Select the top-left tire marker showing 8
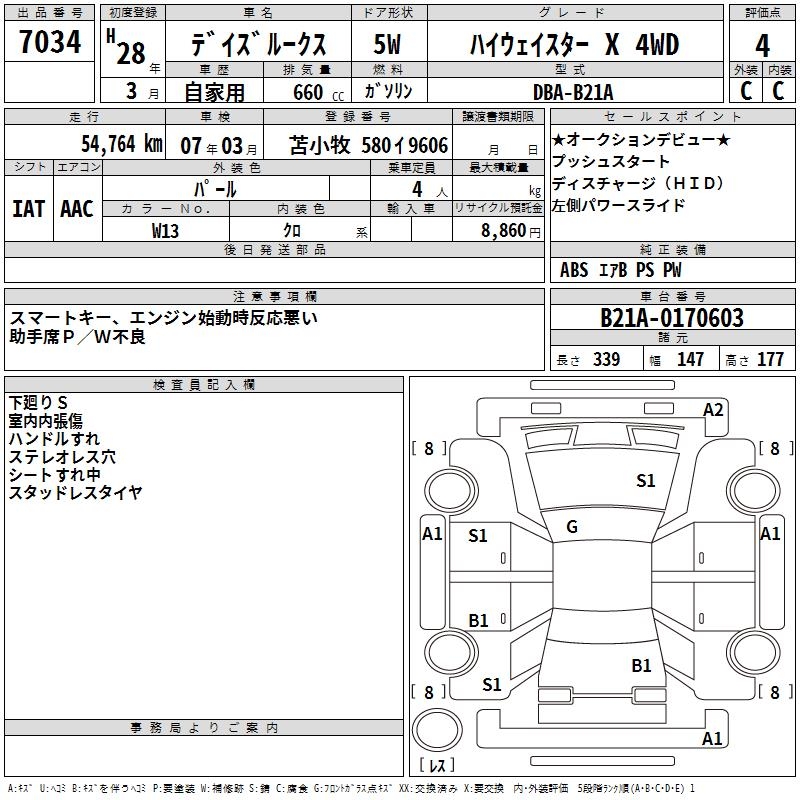This screenshot has height=800, width=800. coord(429,449)
